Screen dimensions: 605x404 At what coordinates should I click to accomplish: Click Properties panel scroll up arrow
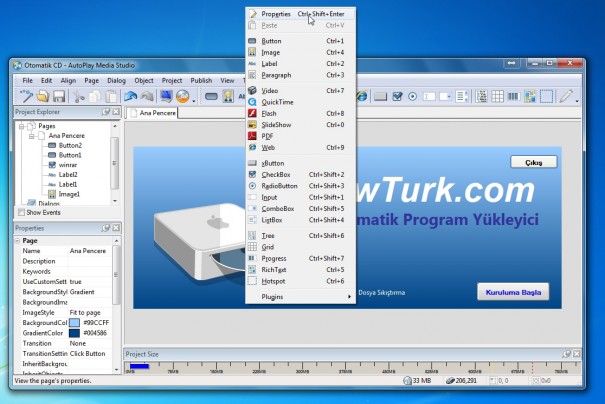(117, 241)
